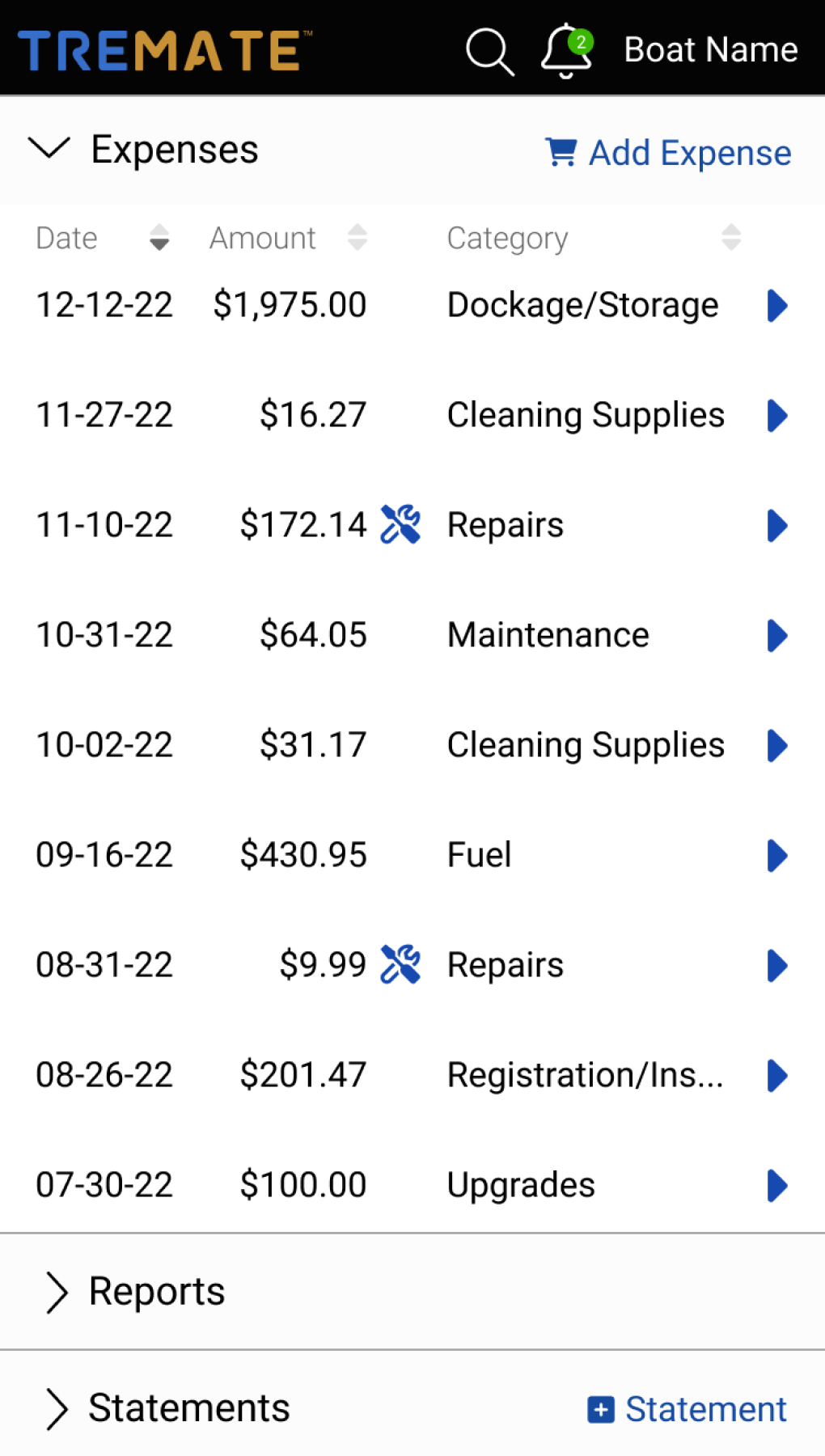Open the Fuel expense details arrow

[776, 856]
